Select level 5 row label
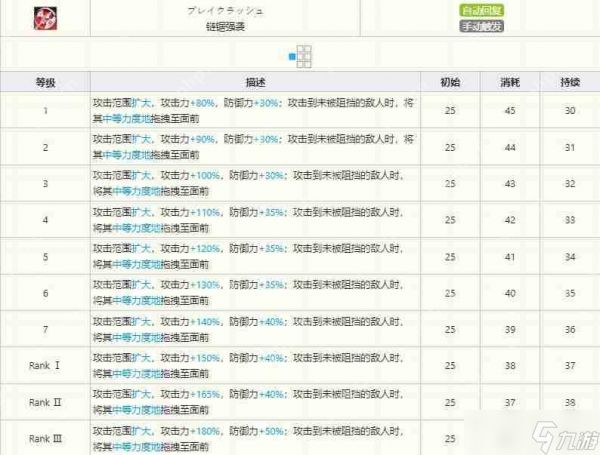This screenshot has height=455, width=600. pyautogui.click(x=46, y=257)
